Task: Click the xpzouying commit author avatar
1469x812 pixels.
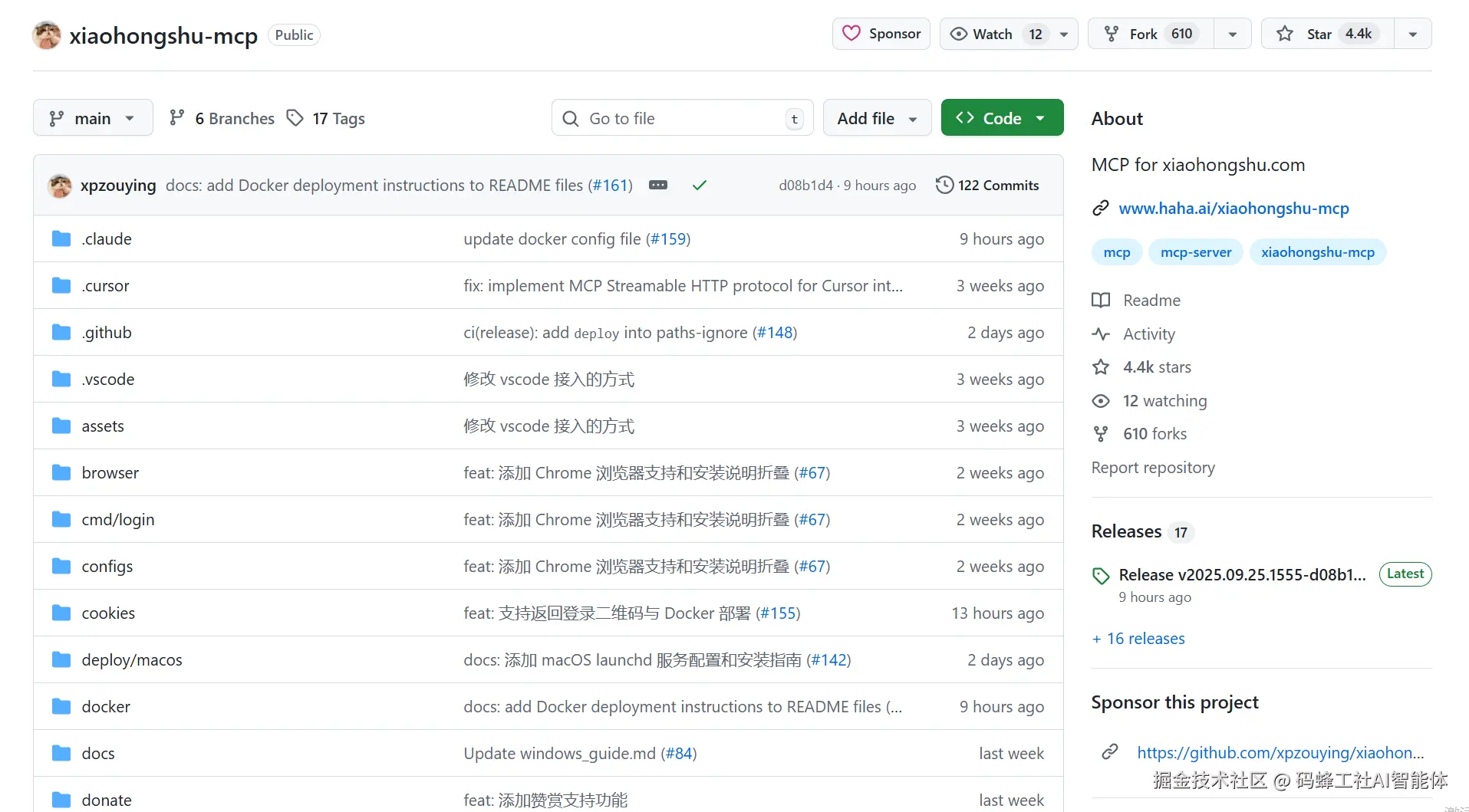Action: point(60,186)
